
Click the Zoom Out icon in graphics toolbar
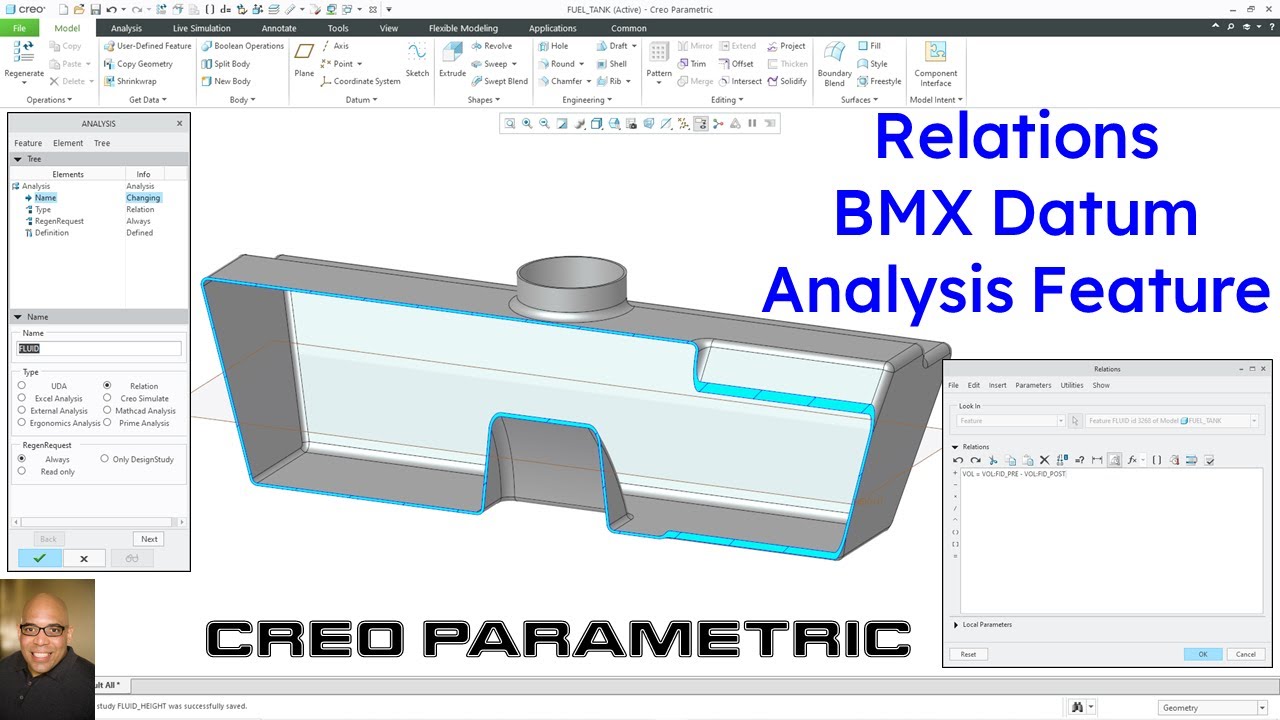544,124
